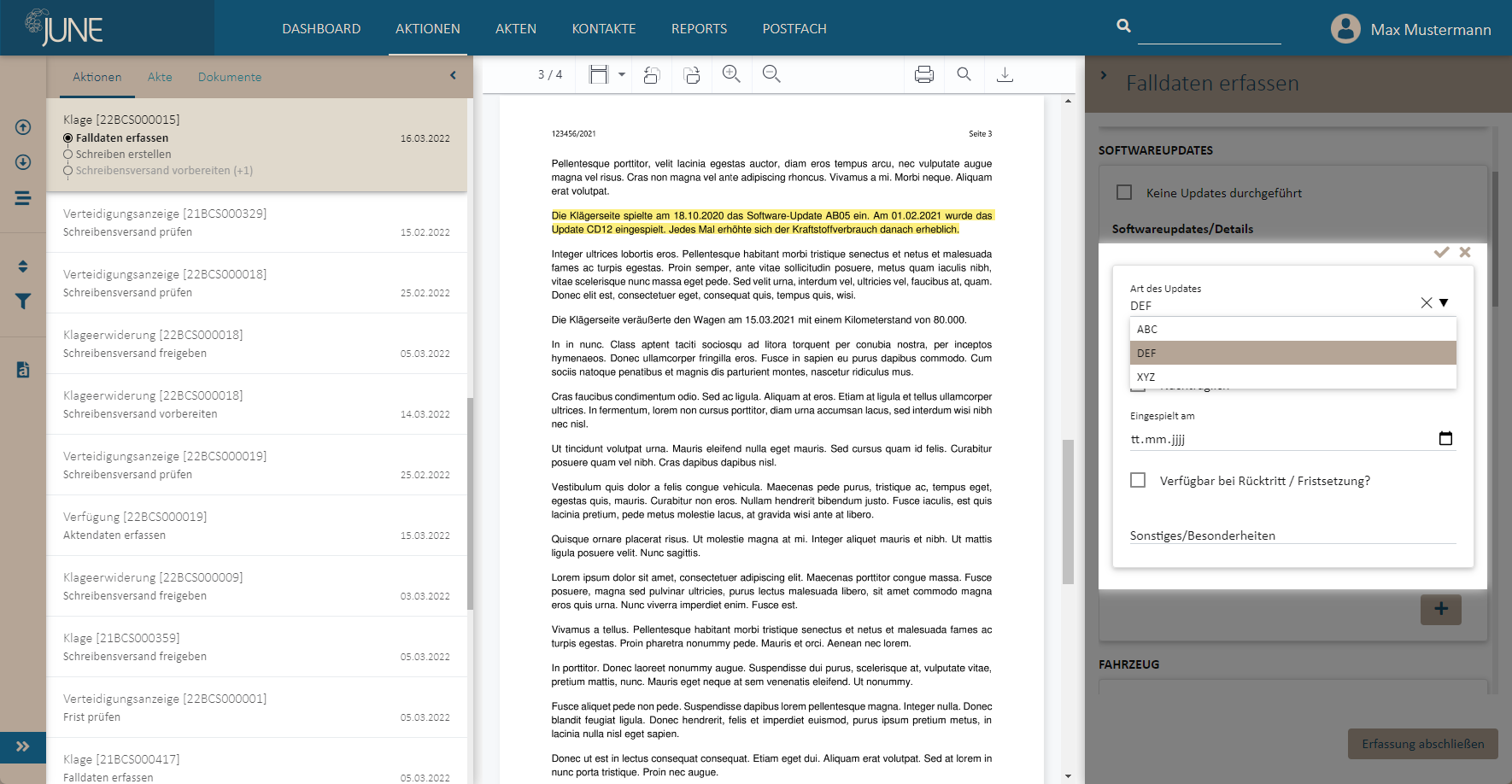Check Keine Updates durchgeführt
The width and height of the screenshot is (1512, 784).
pos(1124,192)
